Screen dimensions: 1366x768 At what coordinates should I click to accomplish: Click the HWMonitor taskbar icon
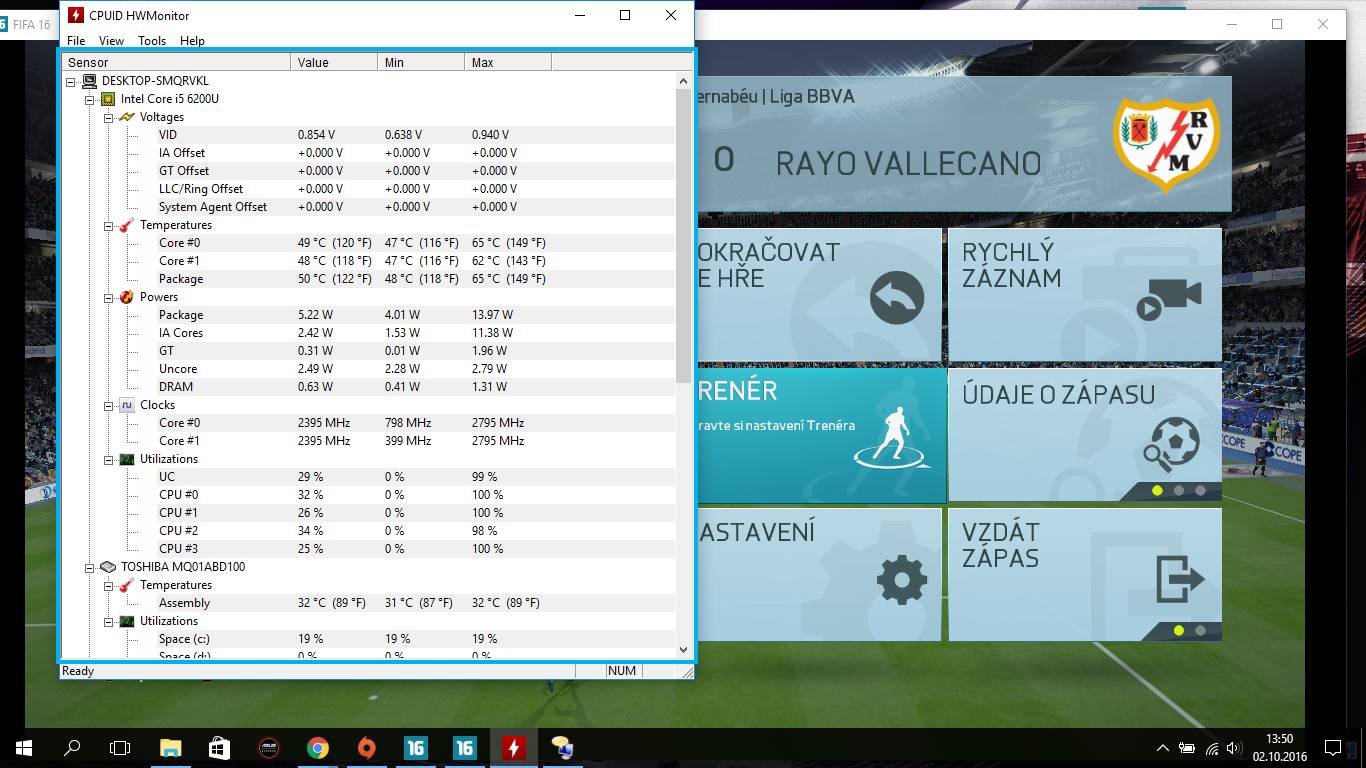pos(514,748)
